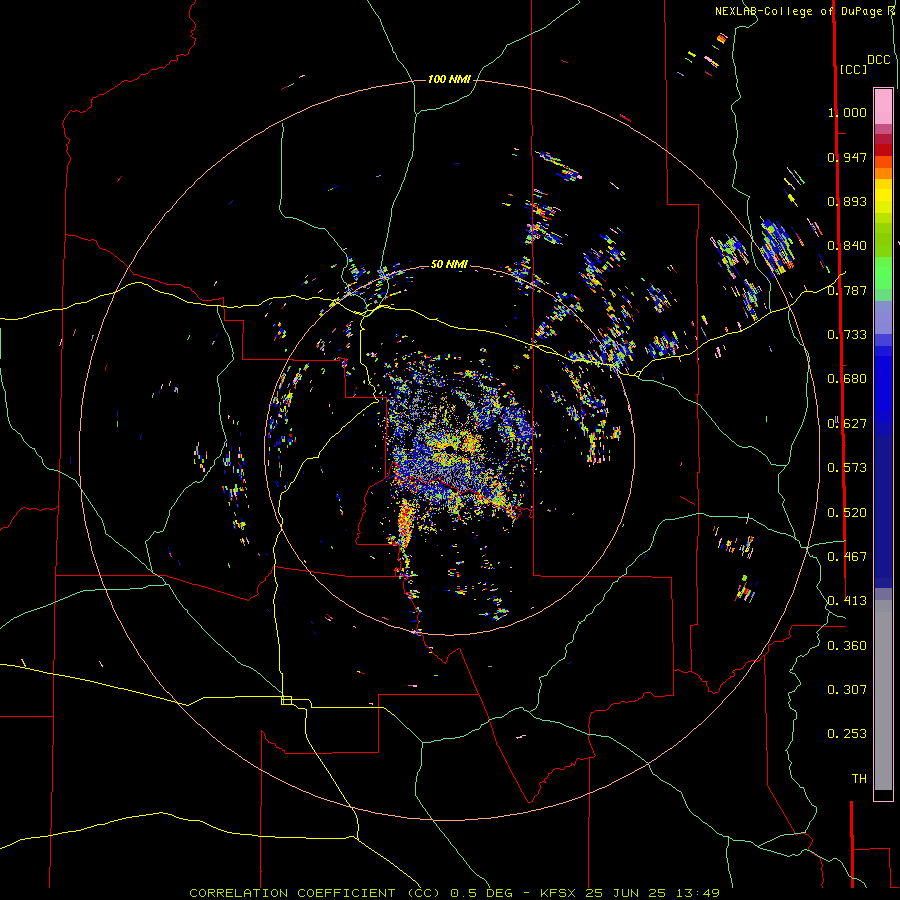Click the NEXLAB-College of DuPage title text
The height and width of the screenshot is (900, 900).
click(798, 11)
